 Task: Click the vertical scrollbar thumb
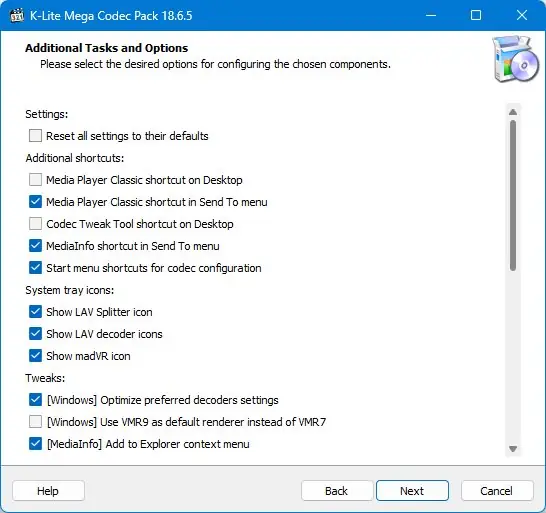(x=513, y=195)
